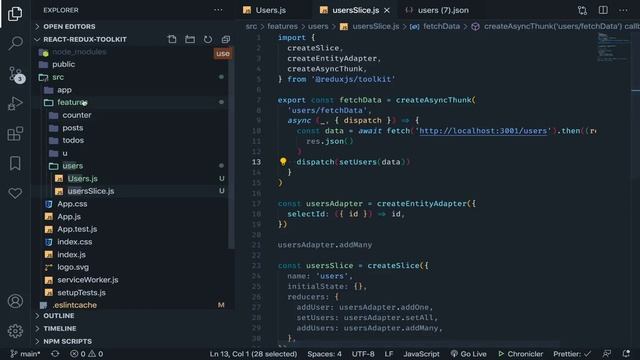Refresh the explorer file tree
Screen dimensions: 640x360
[208, 39]
